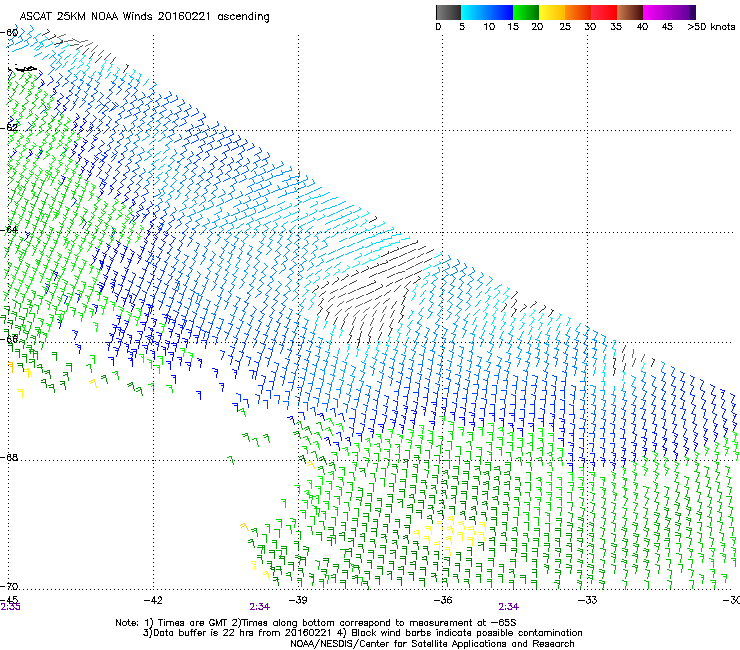
Task: Click the 2:34 time label near -39
Action: pyautogui.click(x=260, y=607)
